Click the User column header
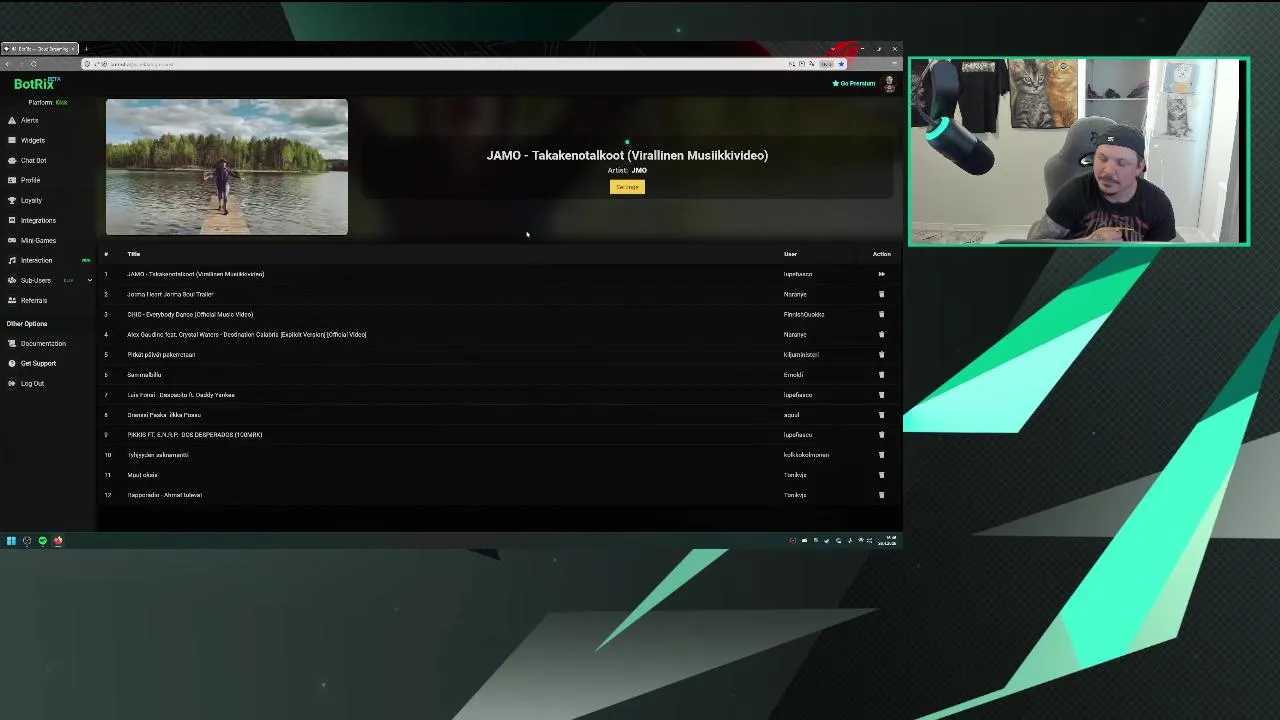The height and width of the screenshot is (720, 1280). (790, 254)
